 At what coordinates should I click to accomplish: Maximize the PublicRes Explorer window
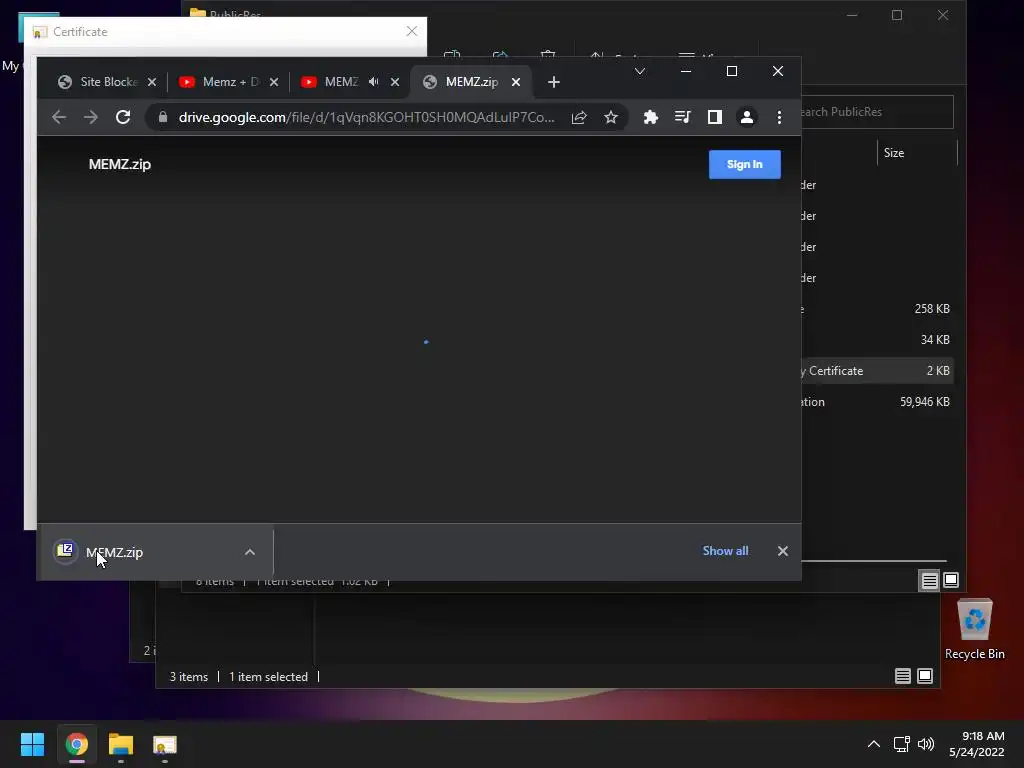tap(897, 15)
